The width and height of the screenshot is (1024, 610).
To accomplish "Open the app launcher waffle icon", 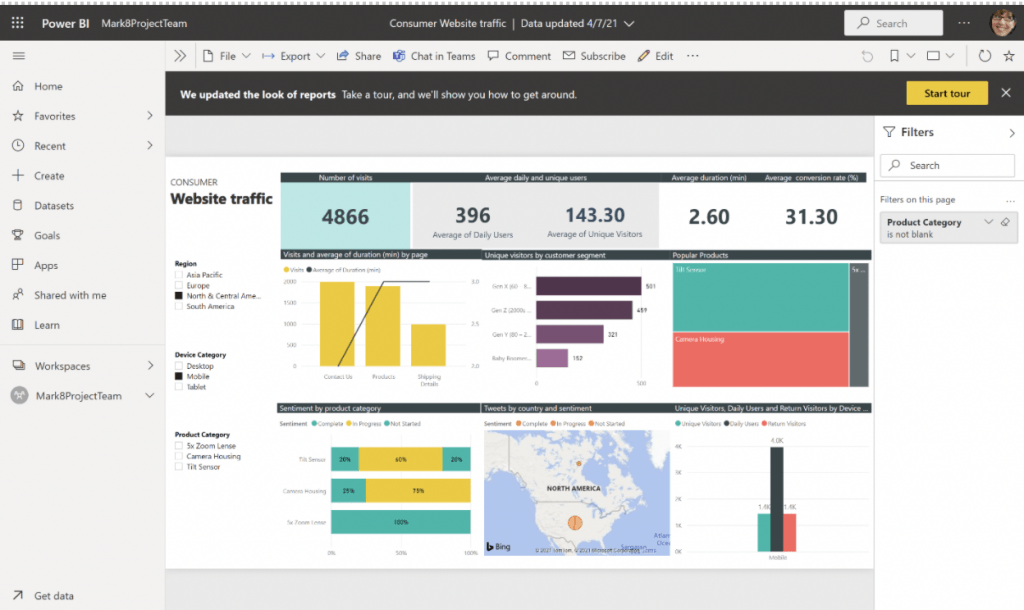I will [x=18, y=23].
